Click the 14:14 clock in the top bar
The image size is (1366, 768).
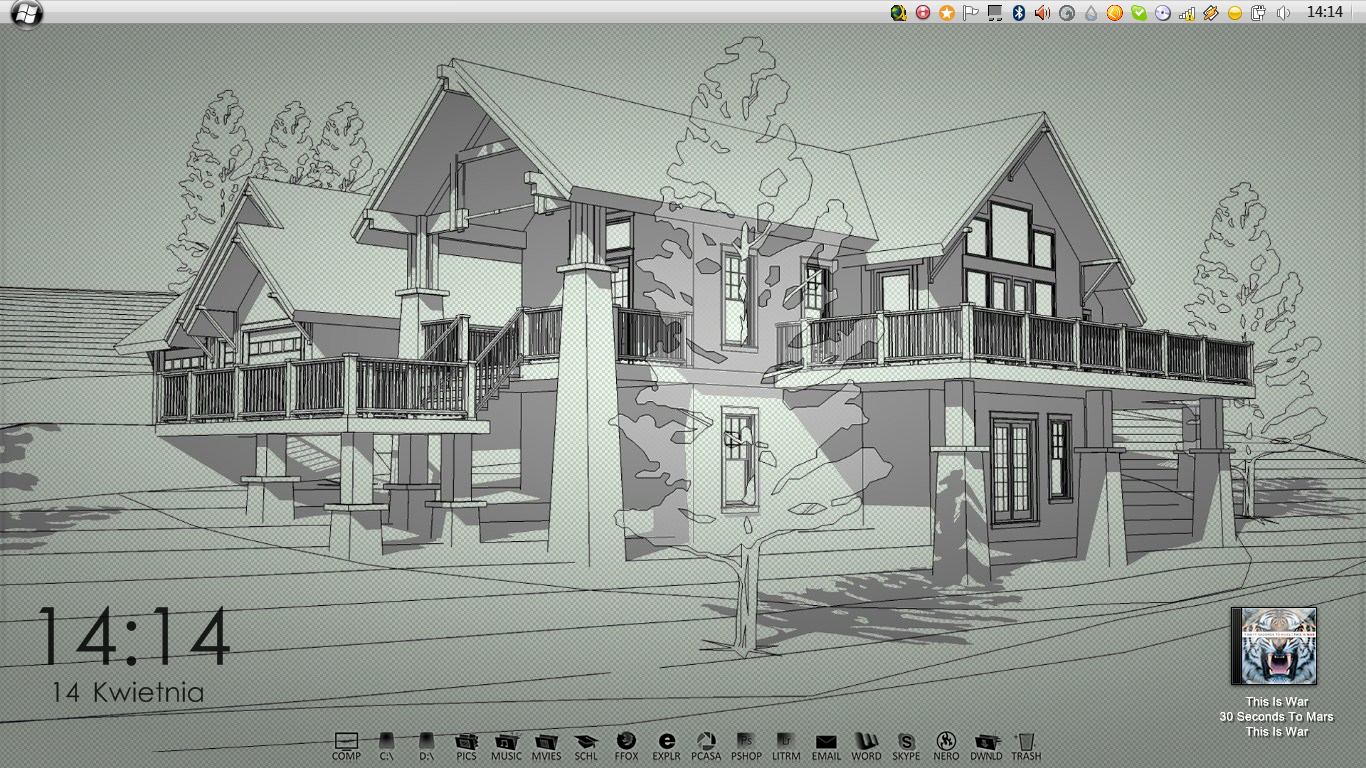[1324, 12]
